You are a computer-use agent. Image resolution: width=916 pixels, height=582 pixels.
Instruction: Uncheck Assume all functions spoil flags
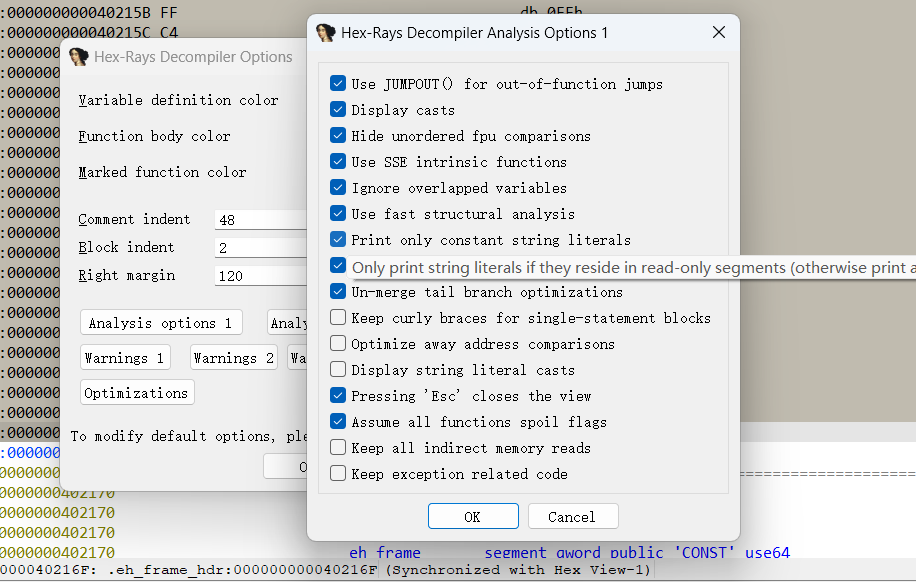338,421
